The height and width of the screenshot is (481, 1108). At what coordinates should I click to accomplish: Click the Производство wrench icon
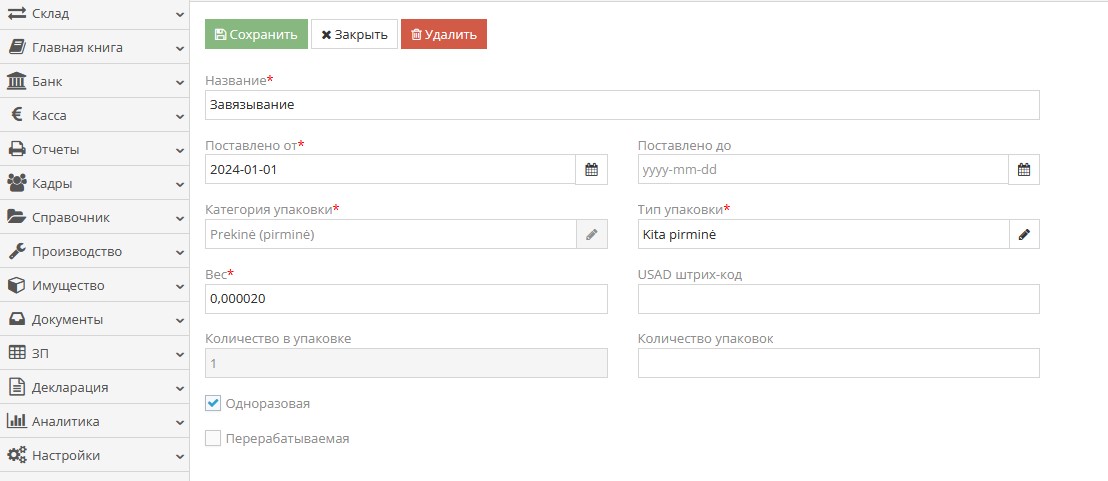pyautogui.click(x=16, y=251)
